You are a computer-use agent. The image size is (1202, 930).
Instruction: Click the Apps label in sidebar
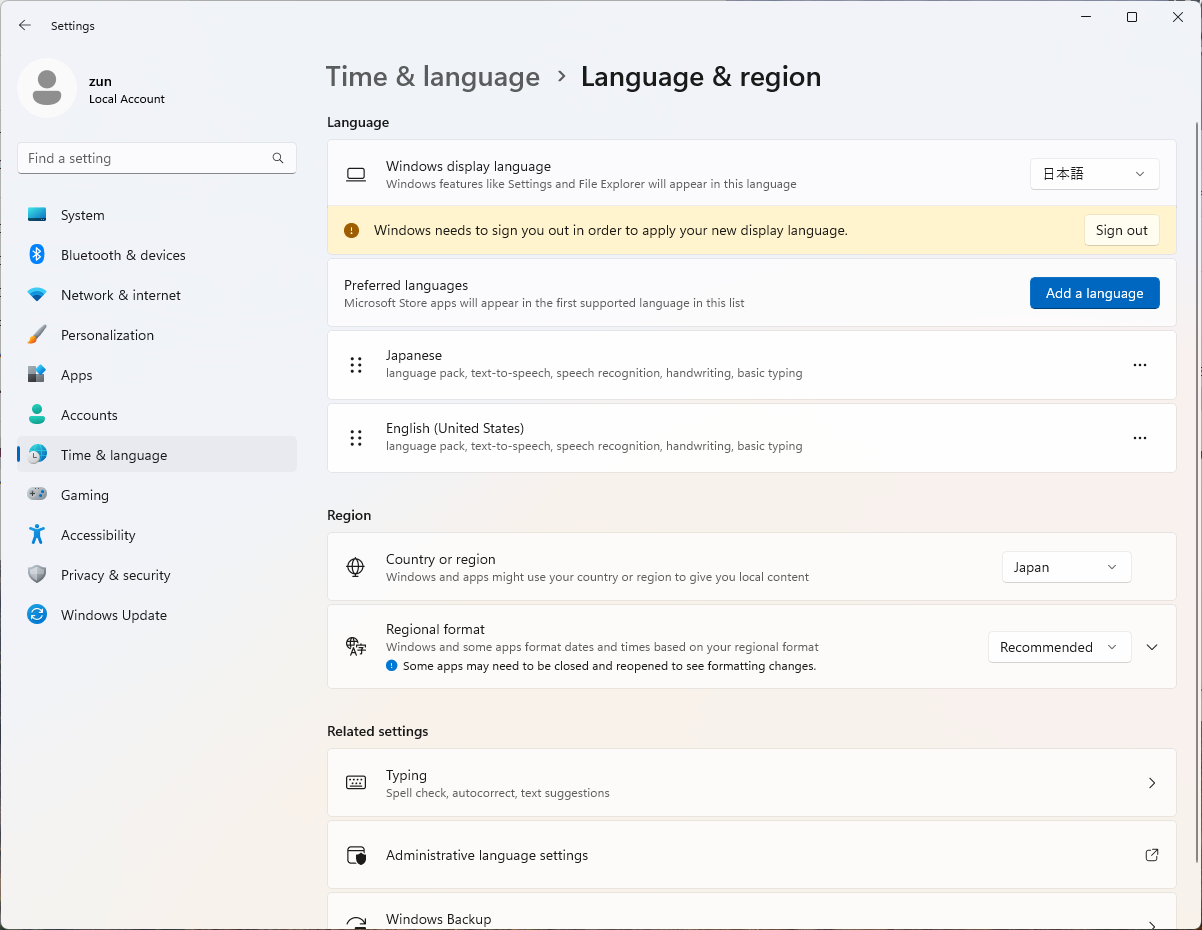click(x=77, y=375)
